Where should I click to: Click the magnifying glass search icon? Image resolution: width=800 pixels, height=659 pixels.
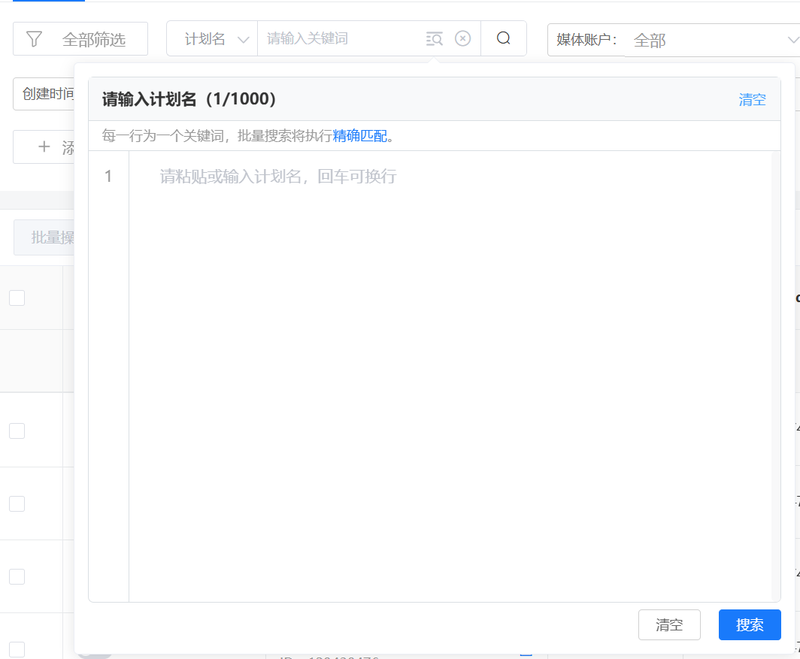[x=503, y=39]
